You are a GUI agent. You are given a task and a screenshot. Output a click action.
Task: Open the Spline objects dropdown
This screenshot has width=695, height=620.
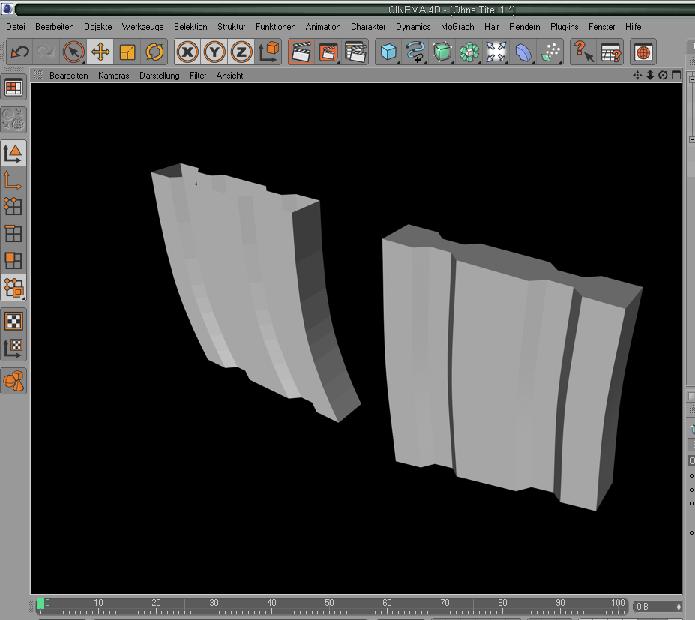(416, 52)
